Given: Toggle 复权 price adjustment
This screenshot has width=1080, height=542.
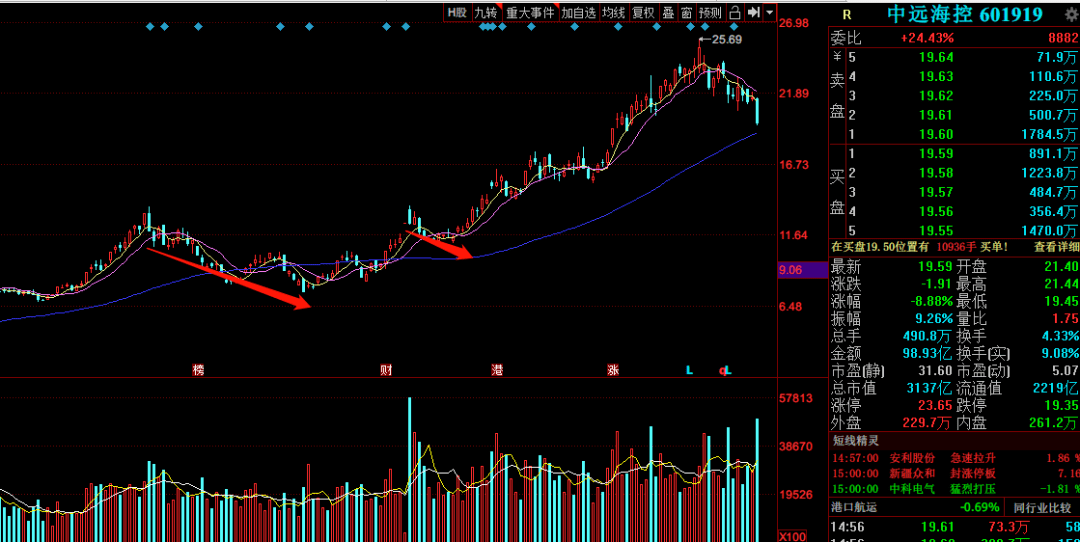Looking at the screenshot, I should [643, 13].
